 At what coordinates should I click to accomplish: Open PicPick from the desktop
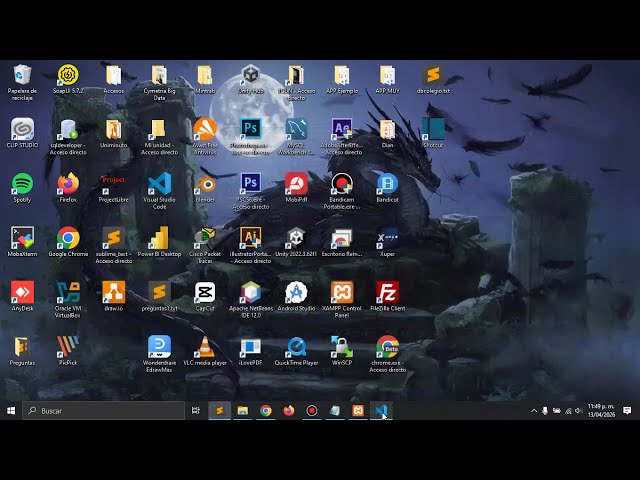pos(68,351)
